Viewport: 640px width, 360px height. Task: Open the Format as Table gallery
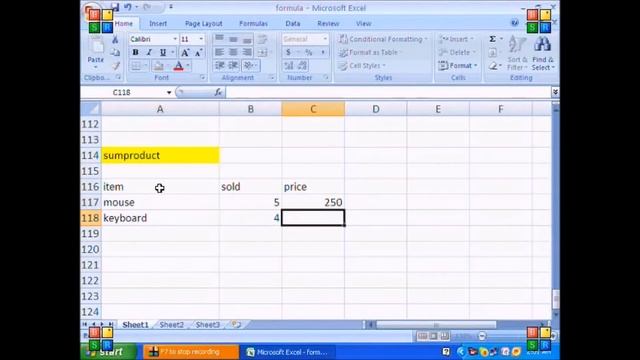tap(370, 52)
